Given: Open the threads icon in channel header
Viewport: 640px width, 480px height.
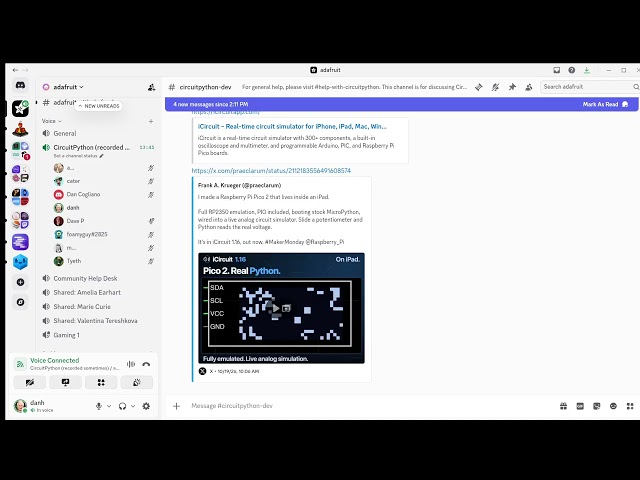Looking at the screenshot, I should [x=479, y=87].
